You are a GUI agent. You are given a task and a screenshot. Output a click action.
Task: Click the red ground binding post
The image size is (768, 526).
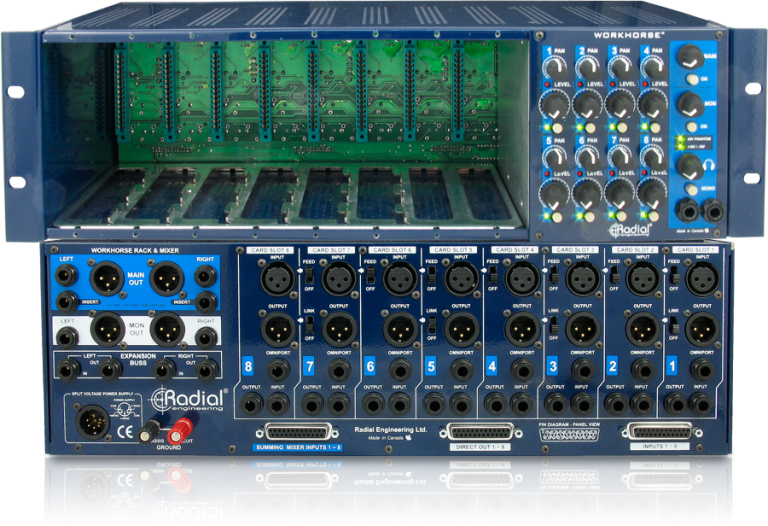(183, 430)
